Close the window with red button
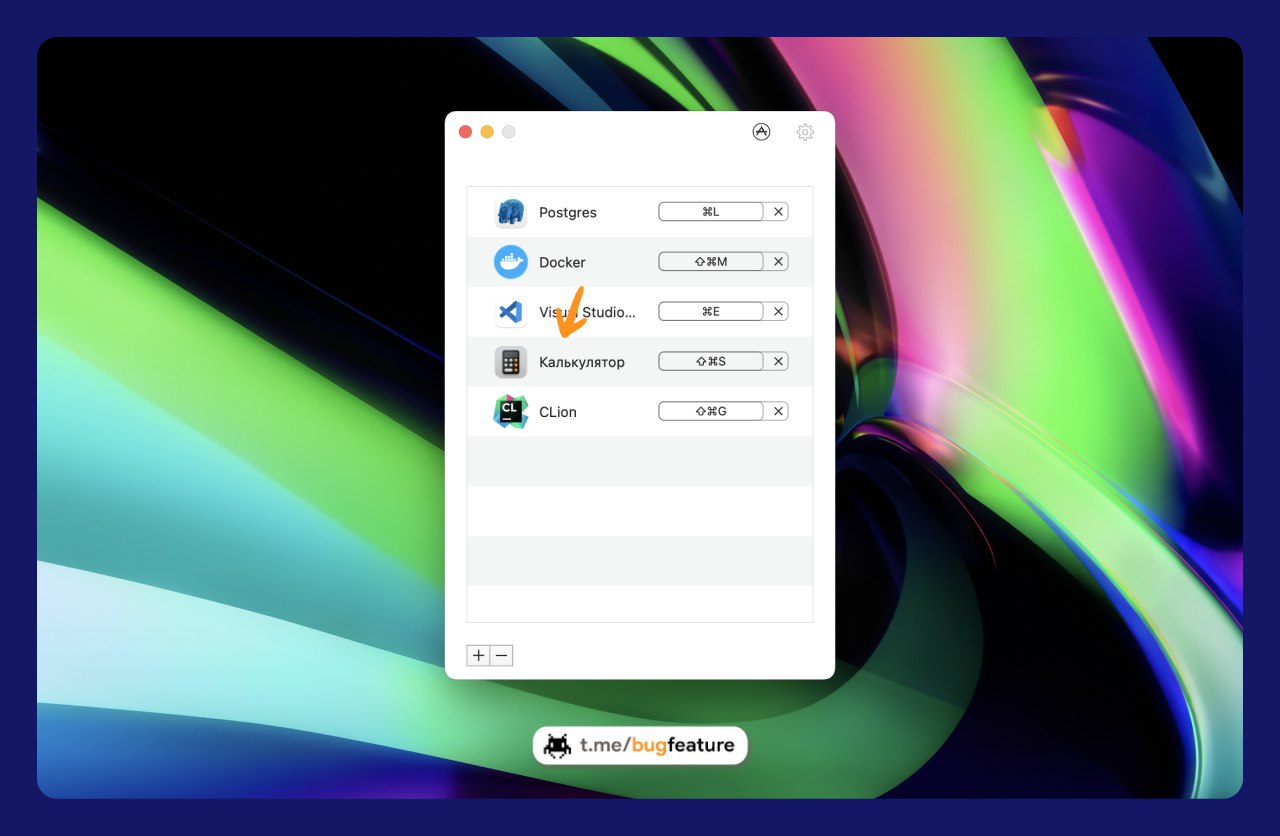1280x836 pixels. (x=465, y=132)
